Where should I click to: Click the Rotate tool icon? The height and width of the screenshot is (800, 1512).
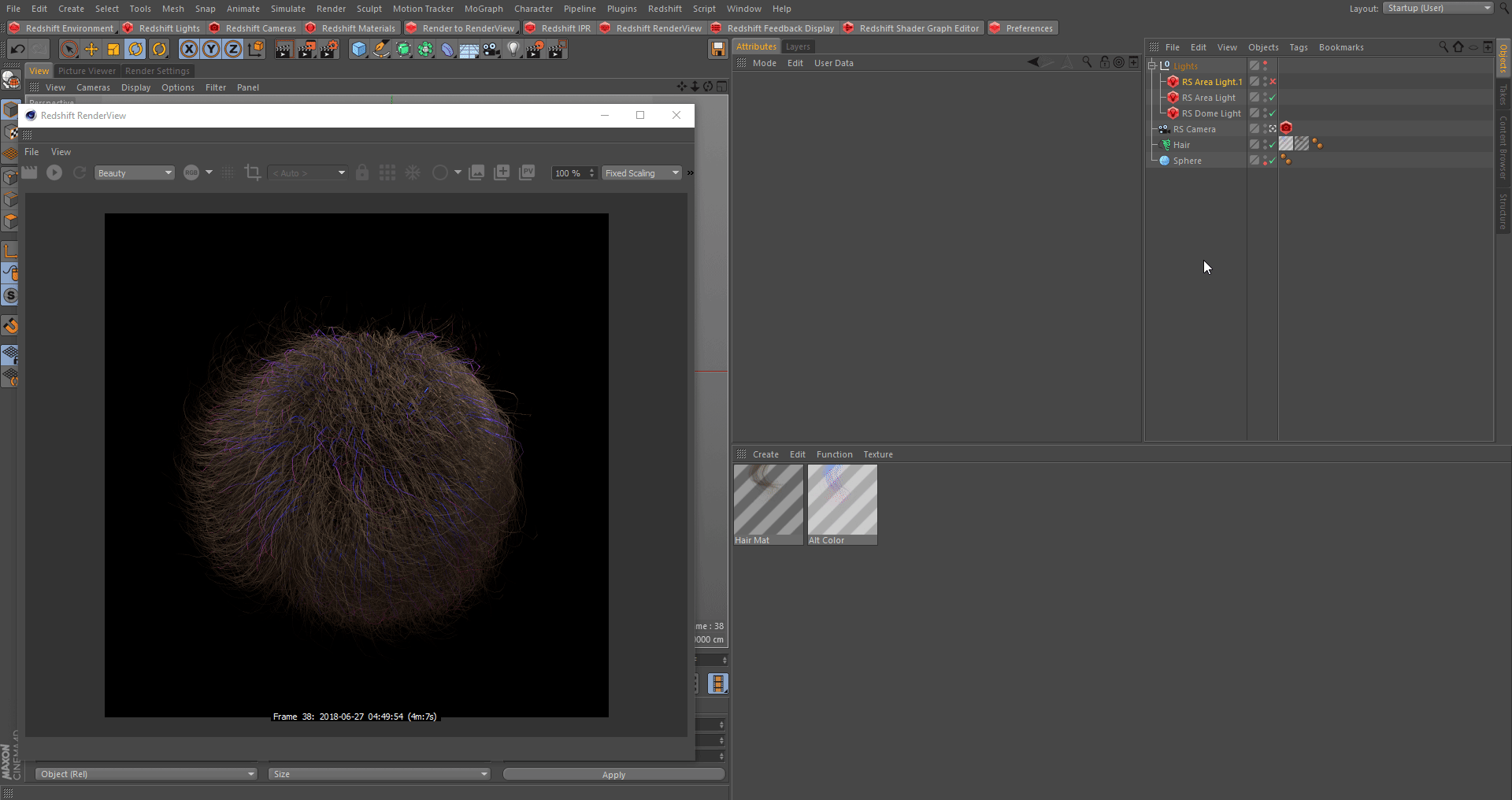[135, 50]
